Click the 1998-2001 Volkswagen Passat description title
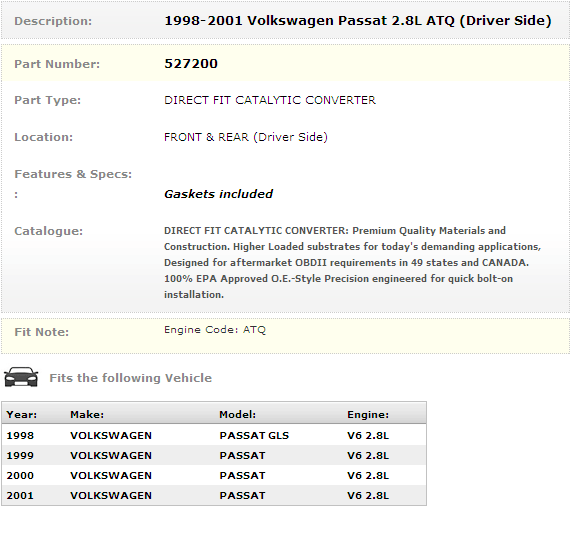The image size is (570, 537). click(358, 21)
